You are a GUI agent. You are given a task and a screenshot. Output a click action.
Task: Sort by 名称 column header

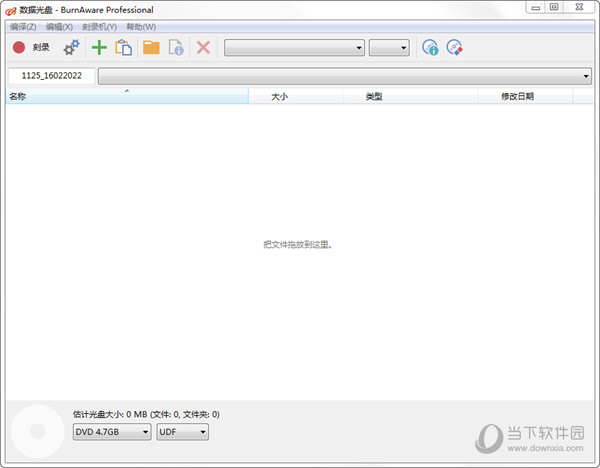127,96
